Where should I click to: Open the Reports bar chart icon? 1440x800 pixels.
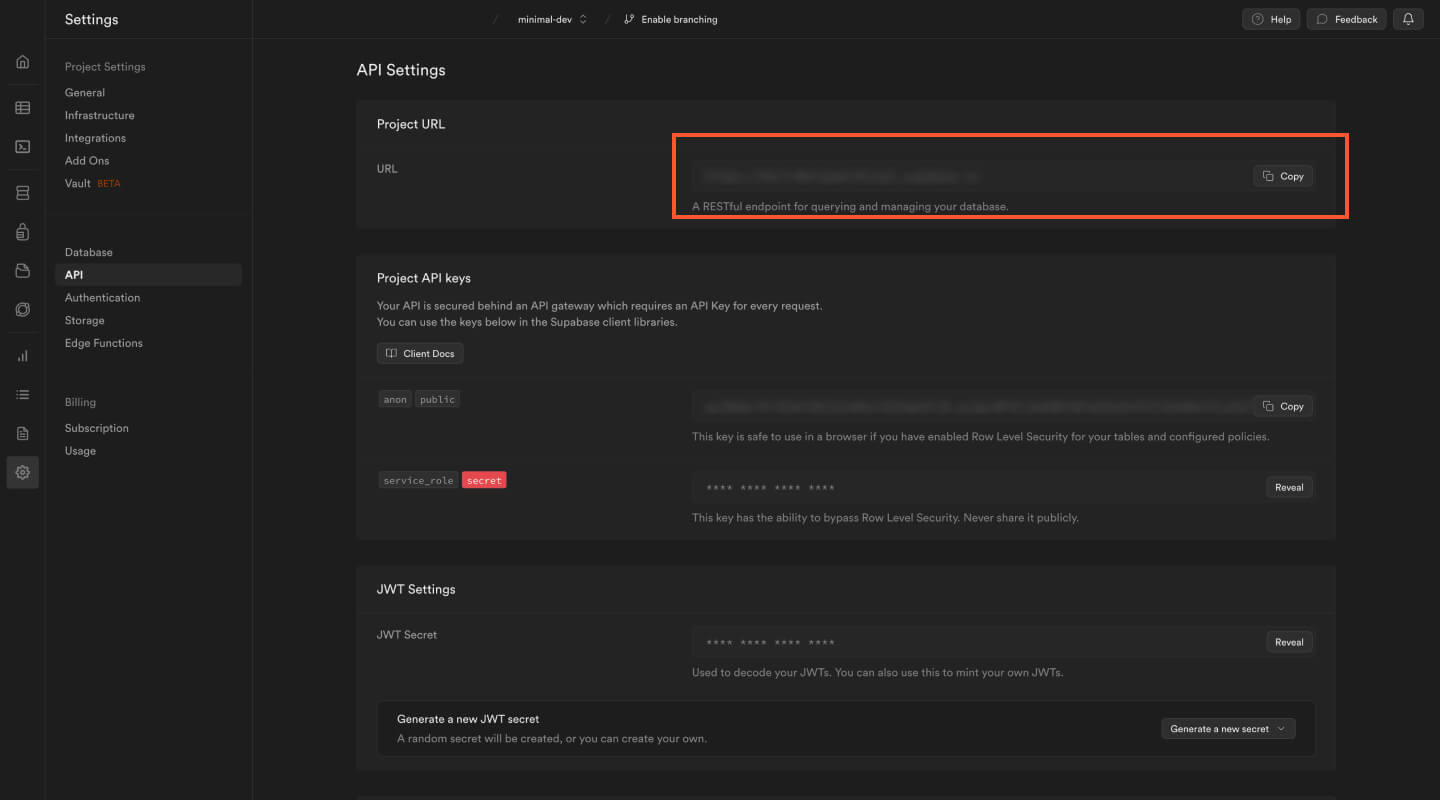[22, 356]
